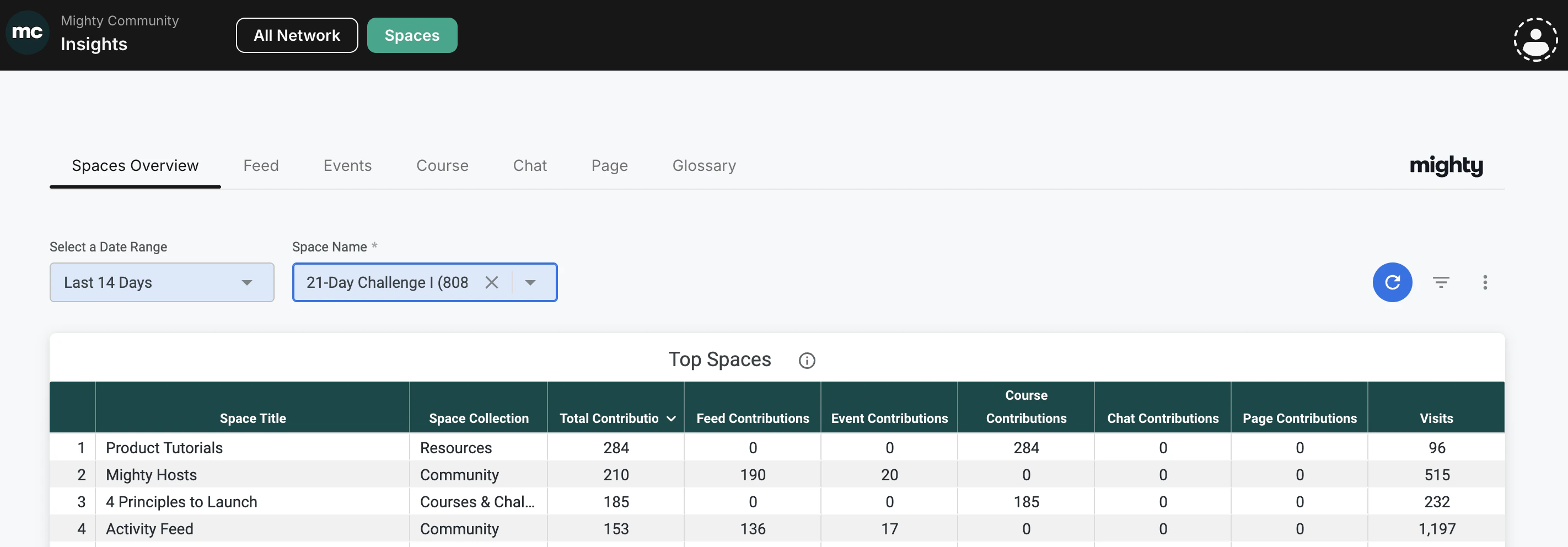Click the 96 visits value
Screen dimensions: 1568x547
tap(1437, 448)
